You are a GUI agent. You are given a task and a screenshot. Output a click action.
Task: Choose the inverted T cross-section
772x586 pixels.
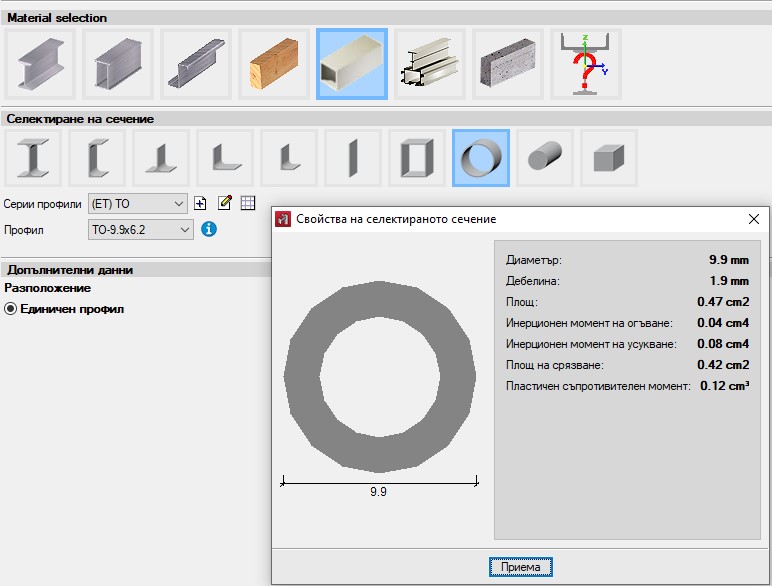coord(161,158)
